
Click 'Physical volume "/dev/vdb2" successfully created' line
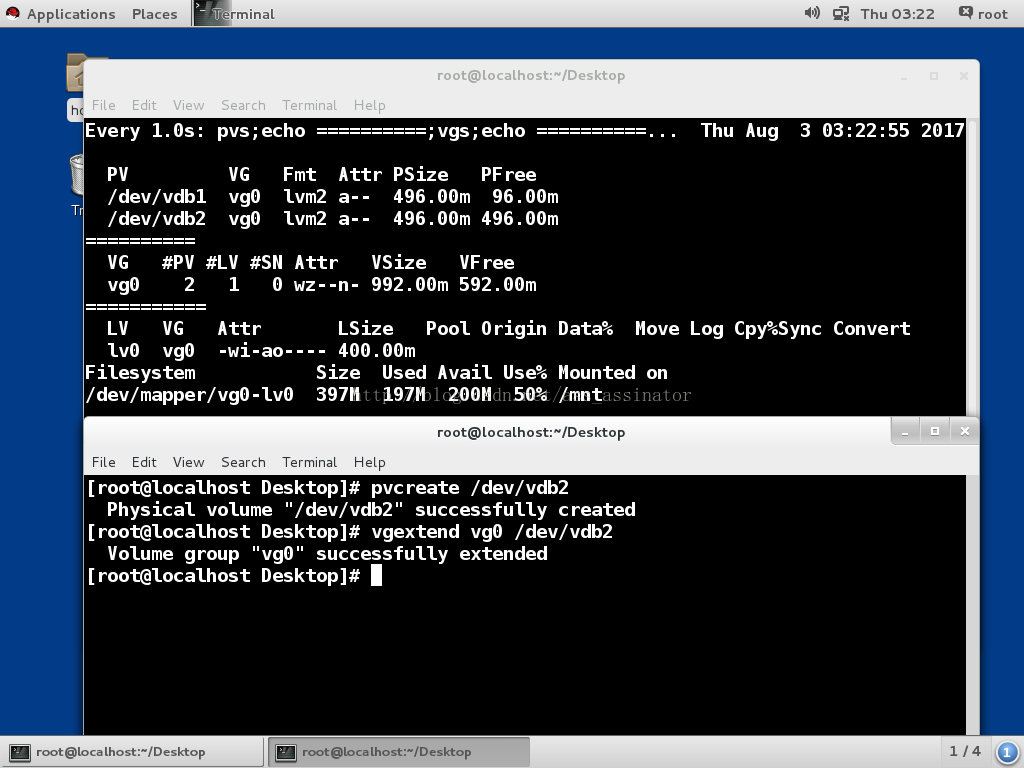coord(371,509)
